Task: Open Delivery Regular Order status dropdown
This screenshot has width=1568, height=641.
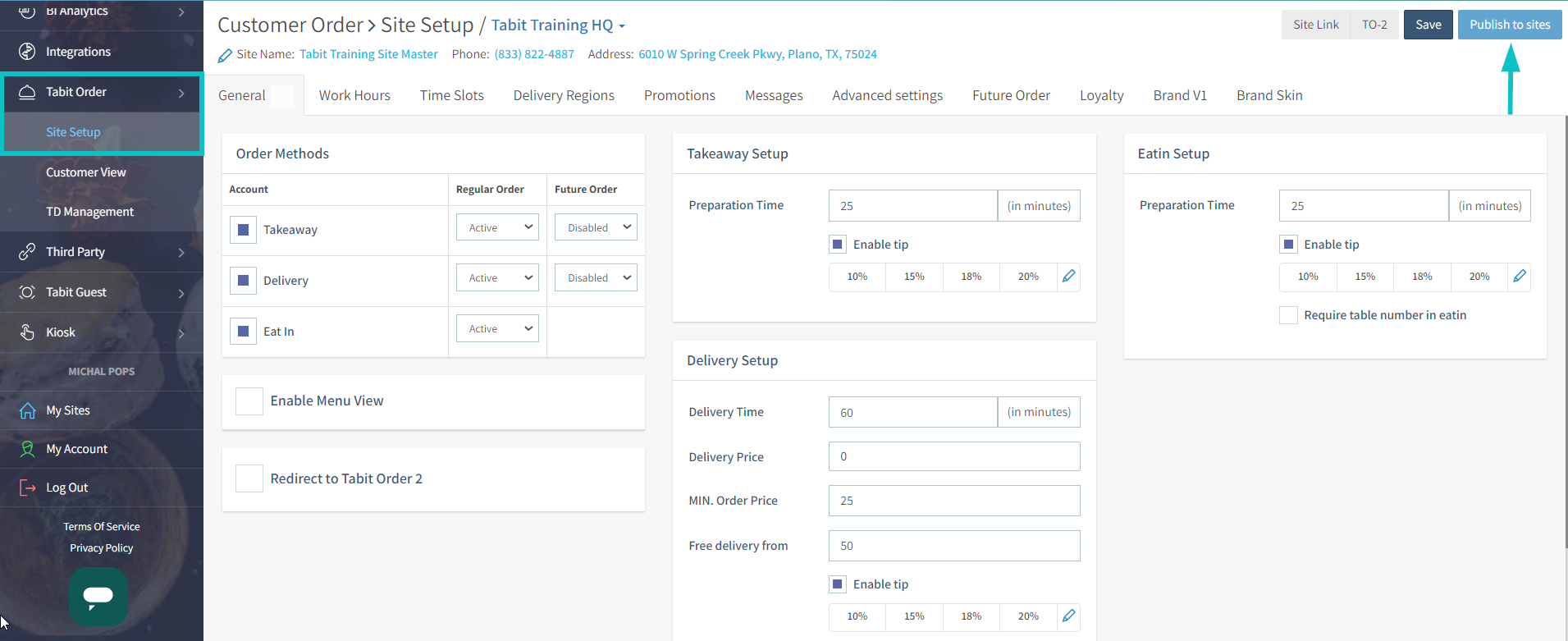Action: 497,277
